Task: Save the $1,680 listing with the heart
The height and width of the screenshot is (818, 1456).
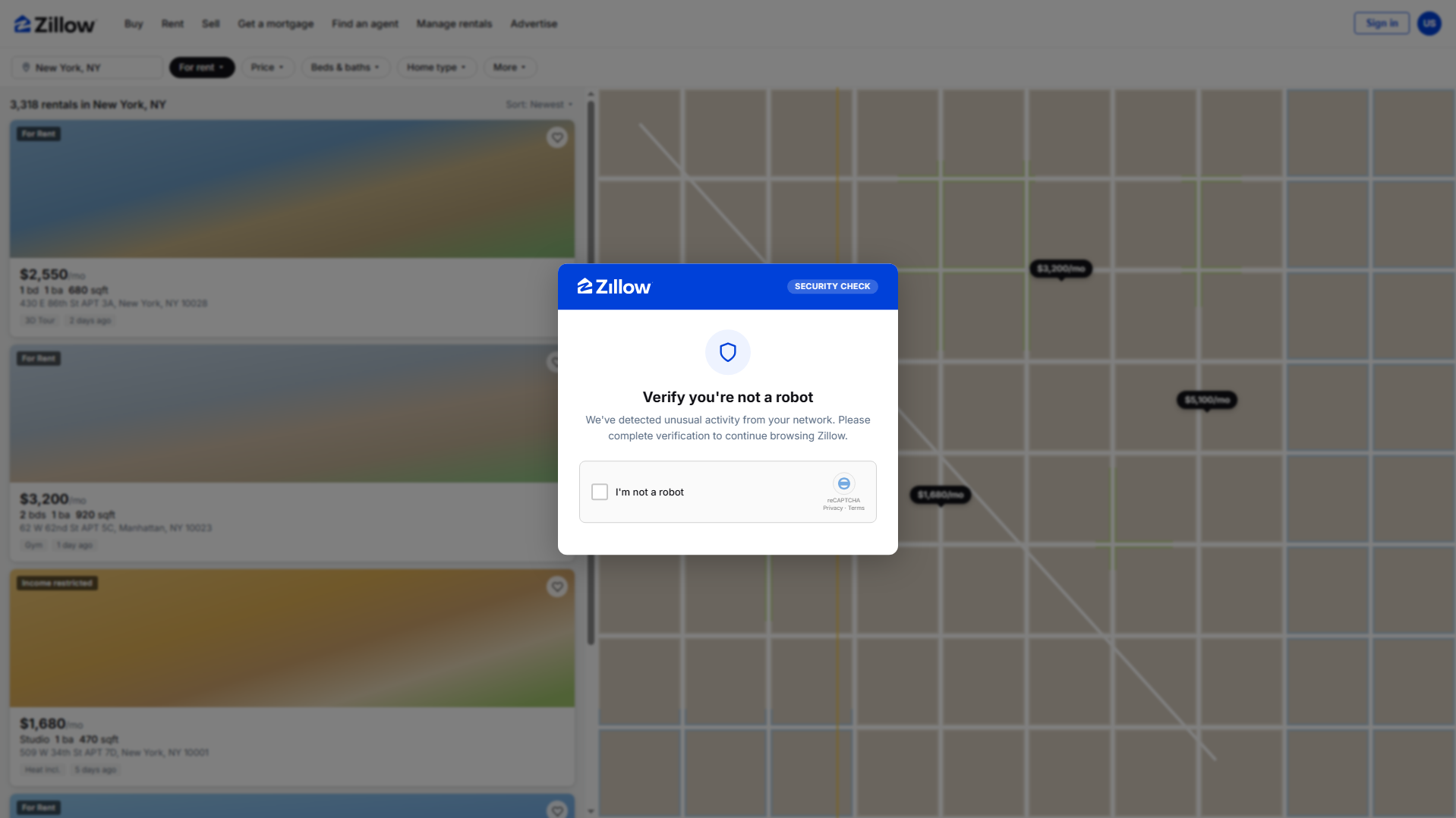Action: [x=557, y=587]
